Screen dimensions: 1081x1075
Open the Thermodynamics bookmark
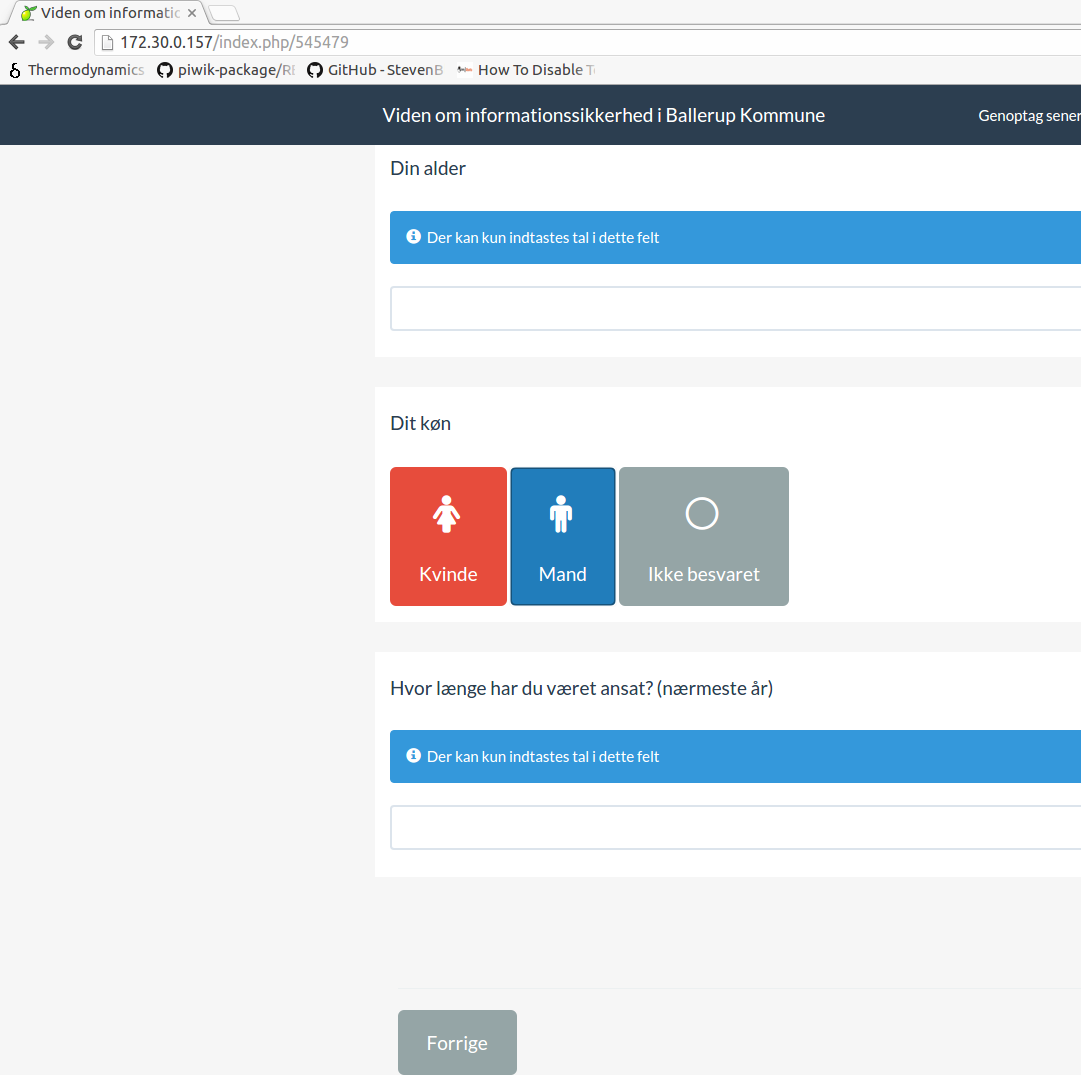(76, 70)
